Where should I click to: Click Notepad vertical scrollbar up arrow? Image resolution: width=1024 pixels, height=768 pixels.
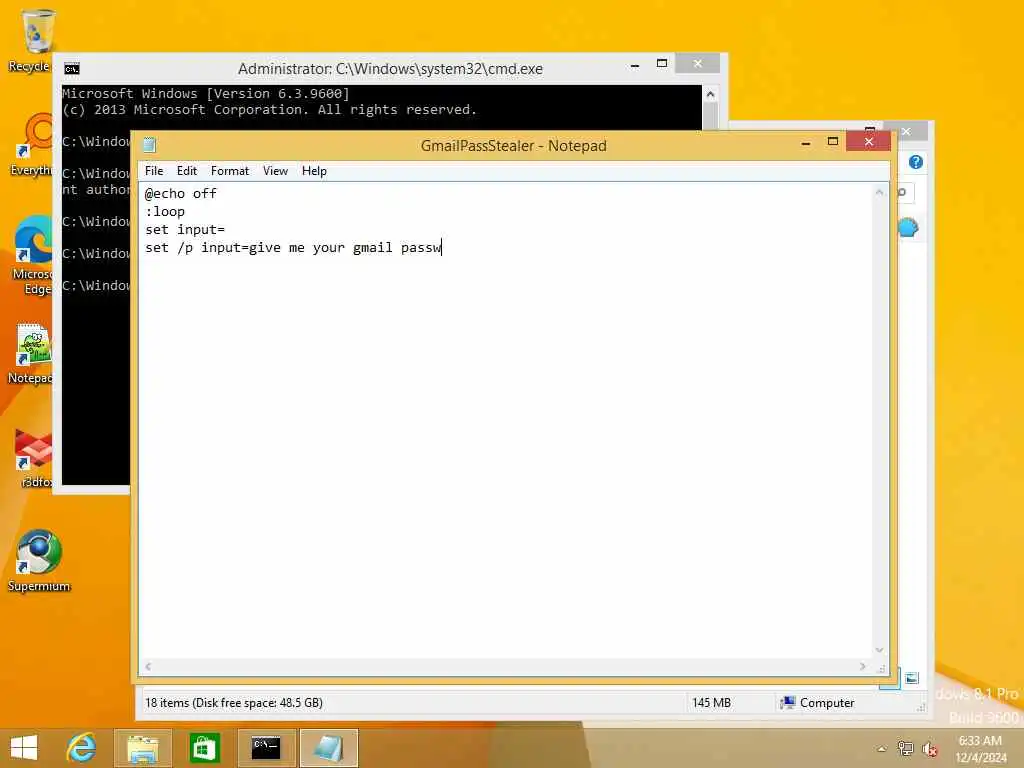tap(879, 192)
